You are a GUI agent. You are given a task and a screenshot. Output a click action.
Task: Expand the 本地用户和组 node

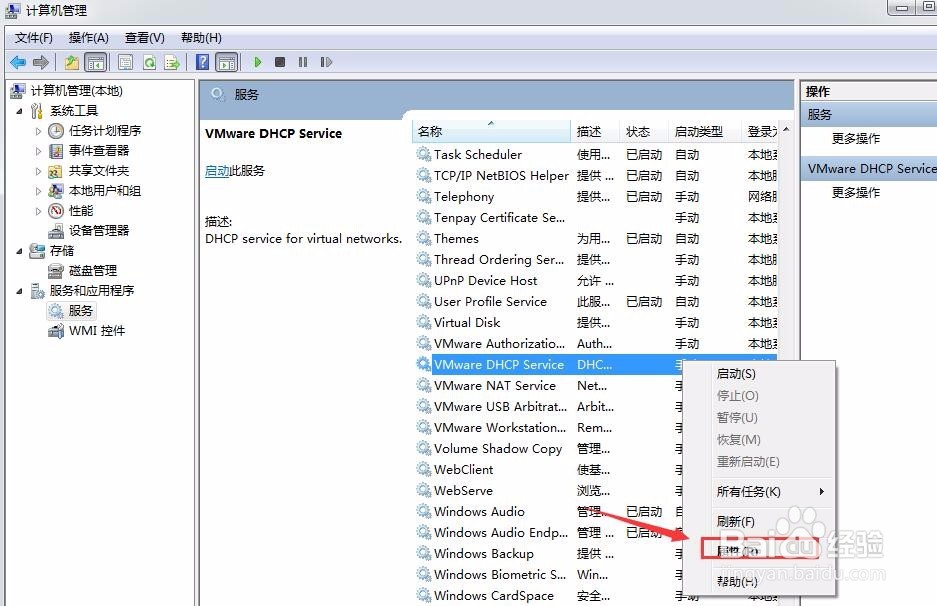coord(38,191)
